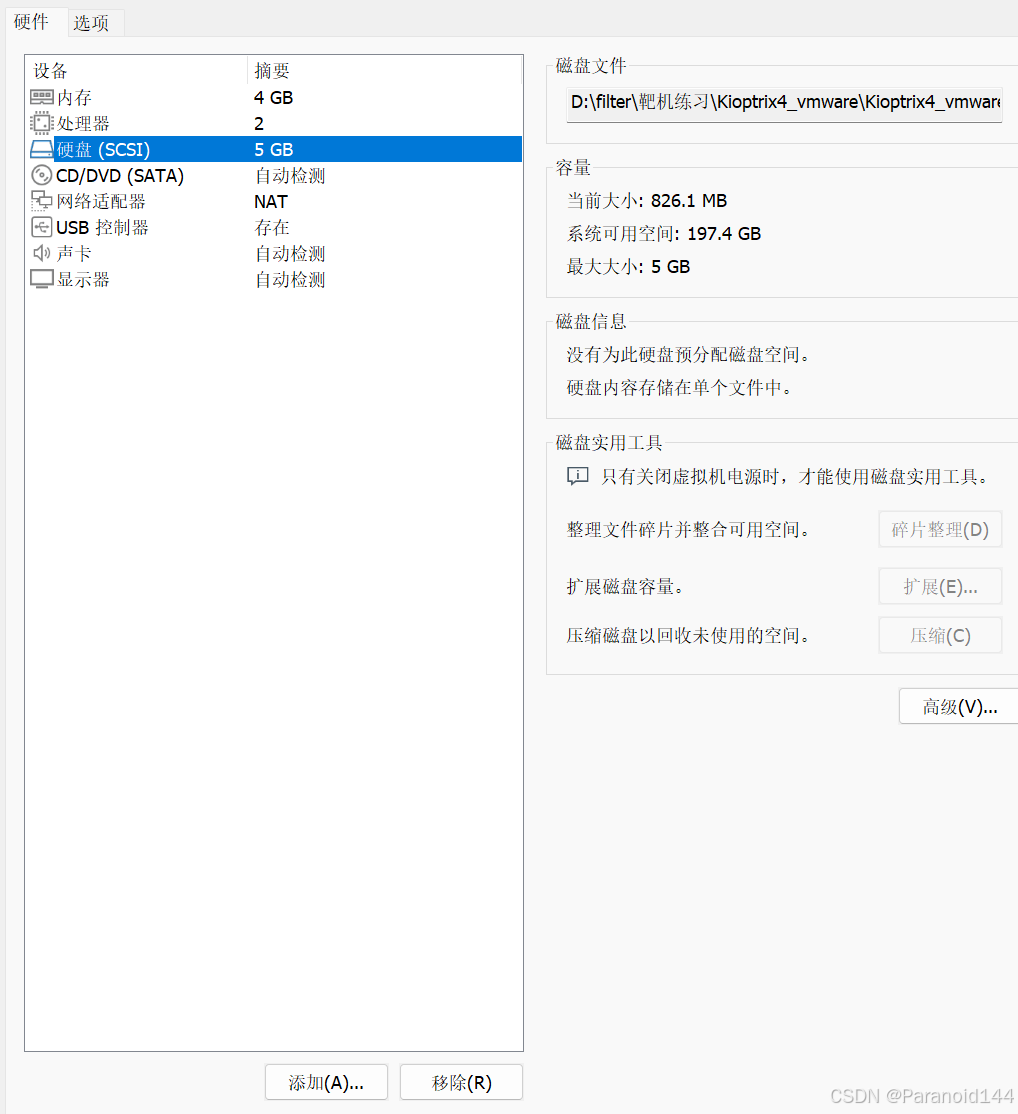Click the 存在 USB summary value
Image resolution: width=1018 pixels, height=1114 pixels.
point(272,227)
